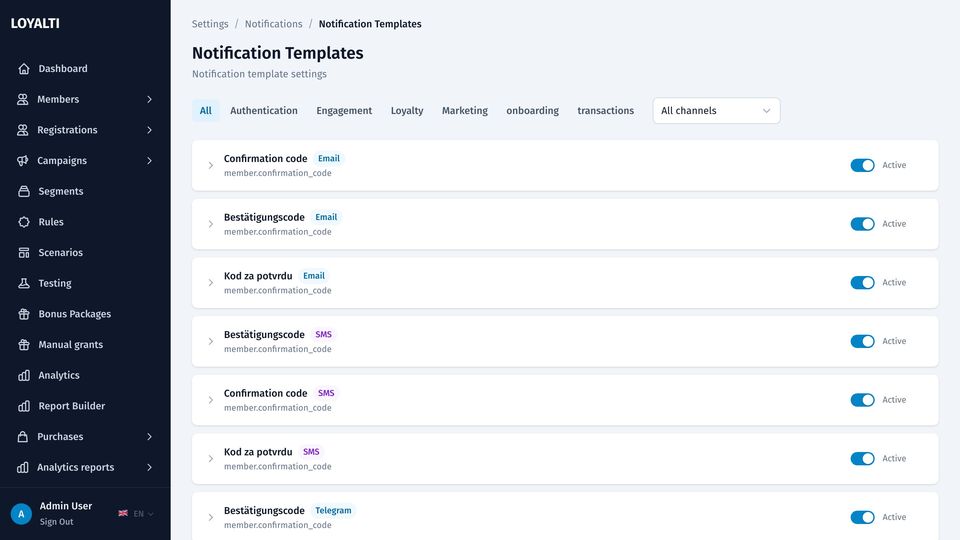
Task: Click the Analytics reports chart icon
Action: pos(23,467)
